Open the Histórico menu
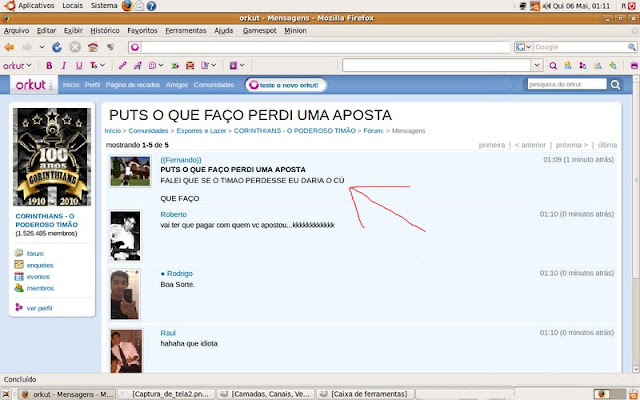The image size is (640, 400). pyautogui.click(x=105, y=31)
